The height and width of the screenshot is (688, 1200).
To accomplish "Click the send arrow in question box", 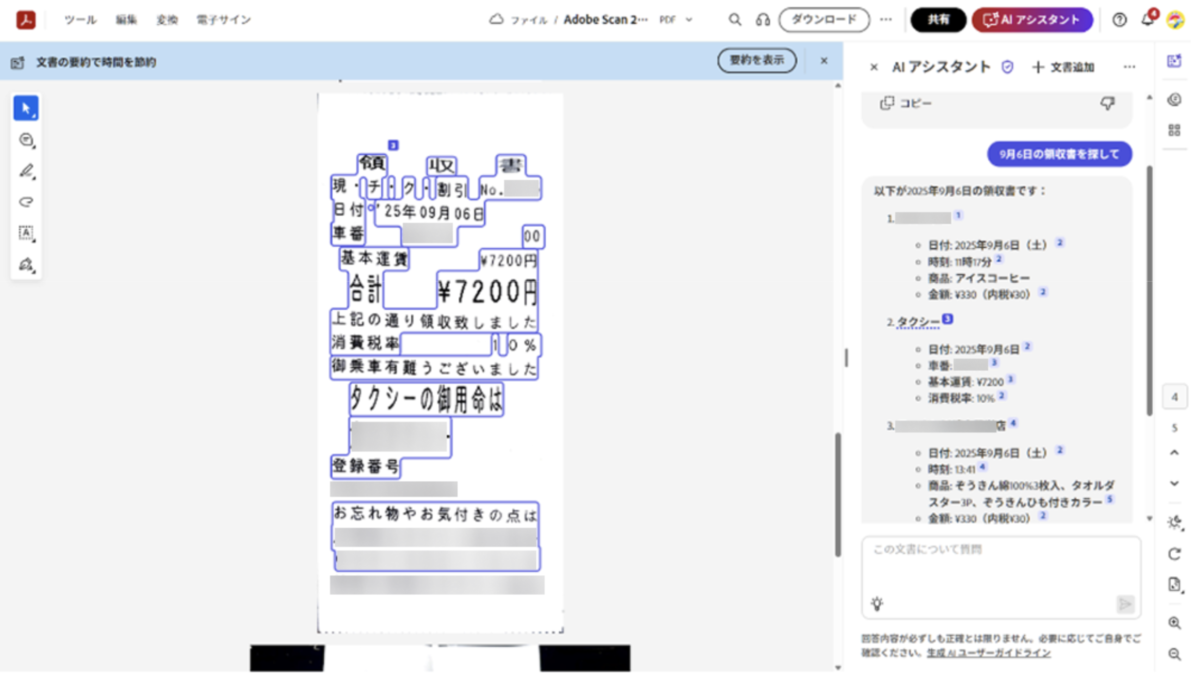I will tap(1126, 603).
